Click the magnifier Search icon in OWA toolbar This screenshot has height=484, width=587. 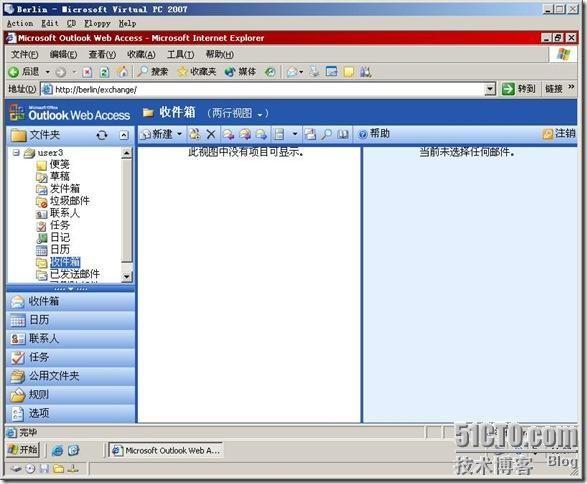tap(326, 134)
